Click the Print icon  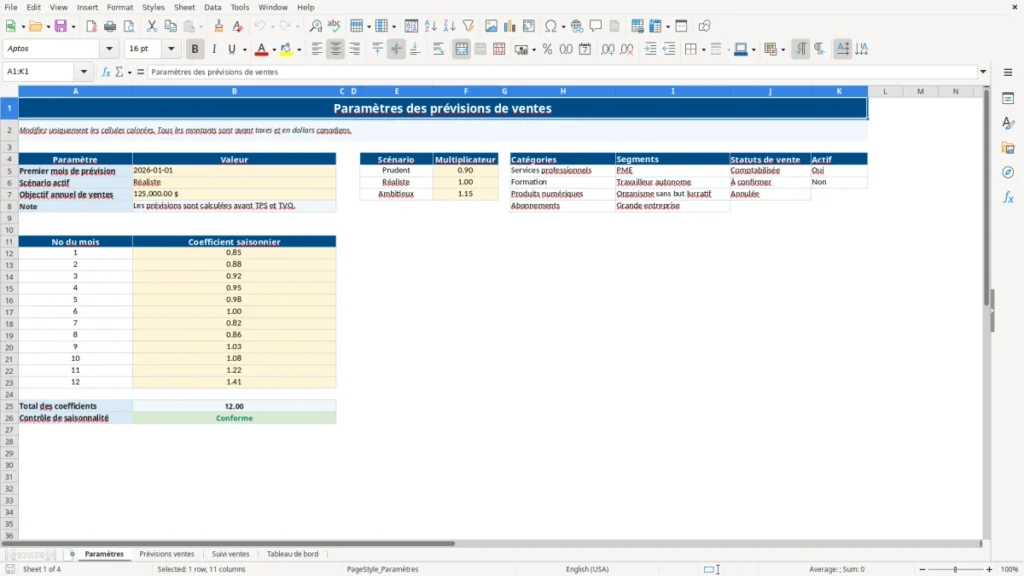[x=110, y=26]
